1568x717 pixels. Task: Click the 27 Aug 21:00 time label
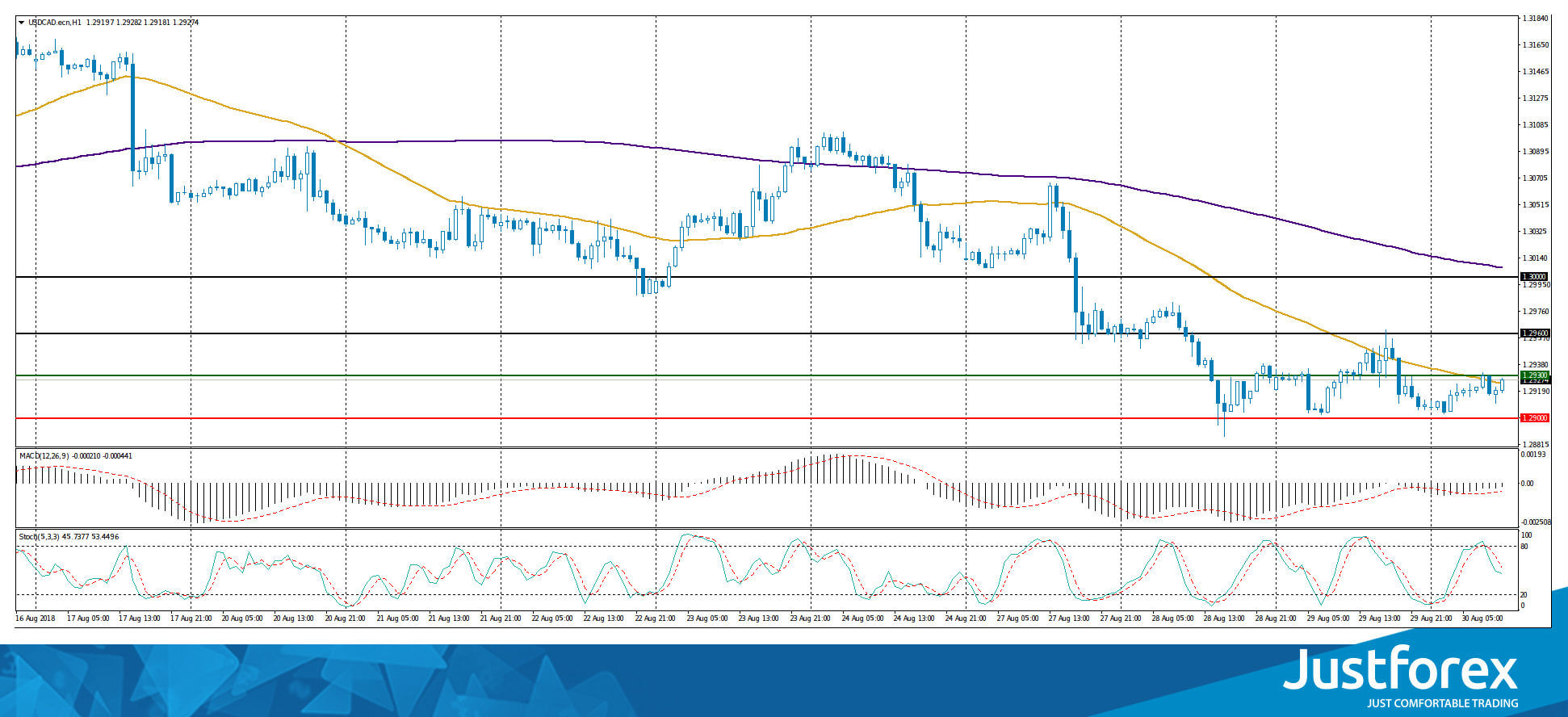[x=1121, y=618]
